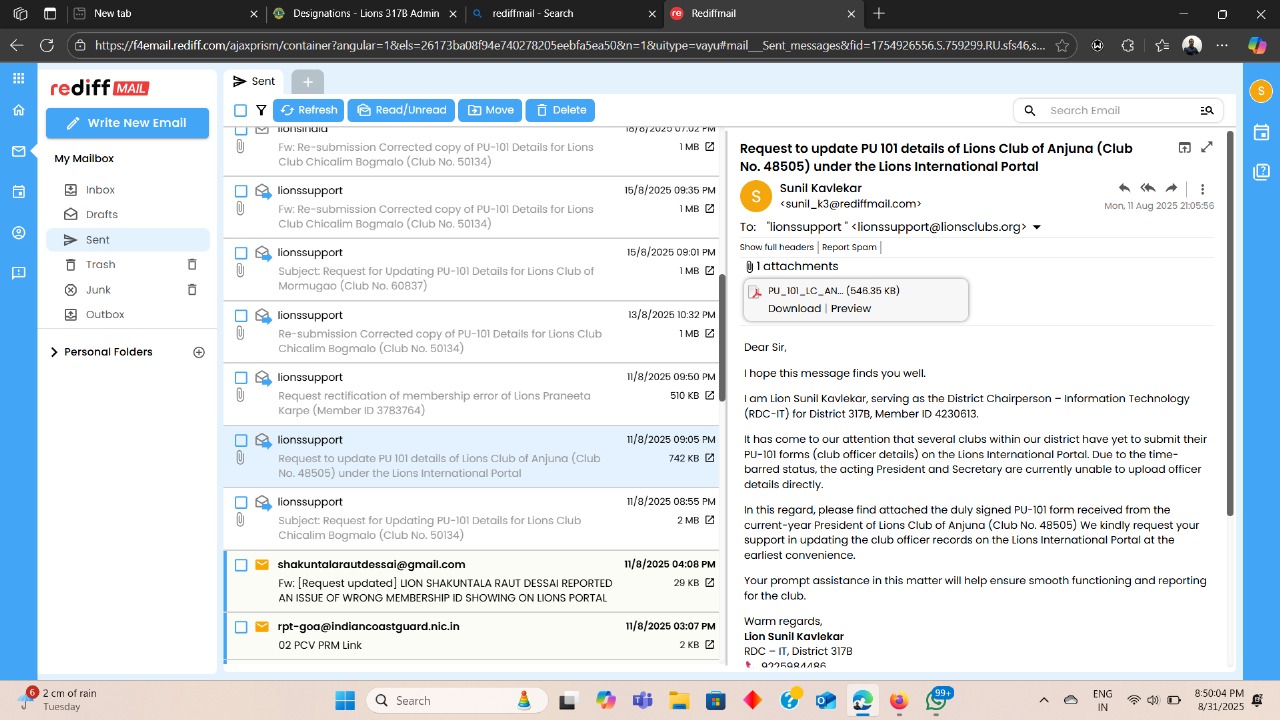Click the reply-all icon in email header
The width and height of the screenshot is (1280, 720).
point(1148,188)
